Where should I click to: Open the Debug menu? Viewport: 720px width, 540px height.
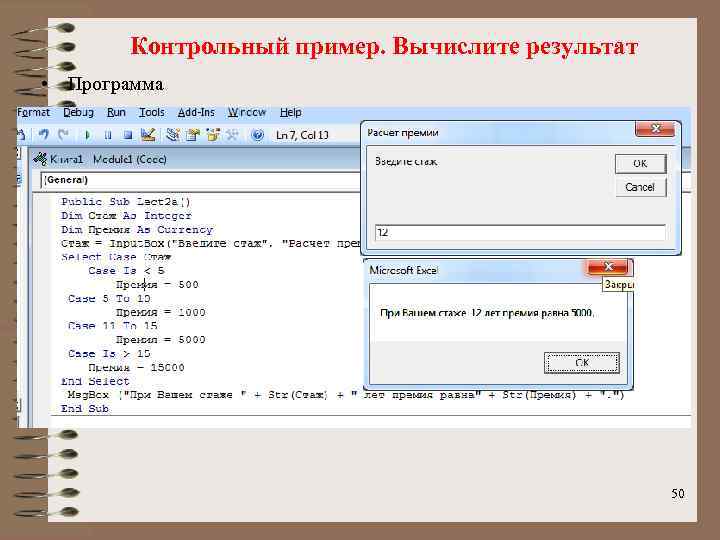pyautogui.click(x=78, y=112)
